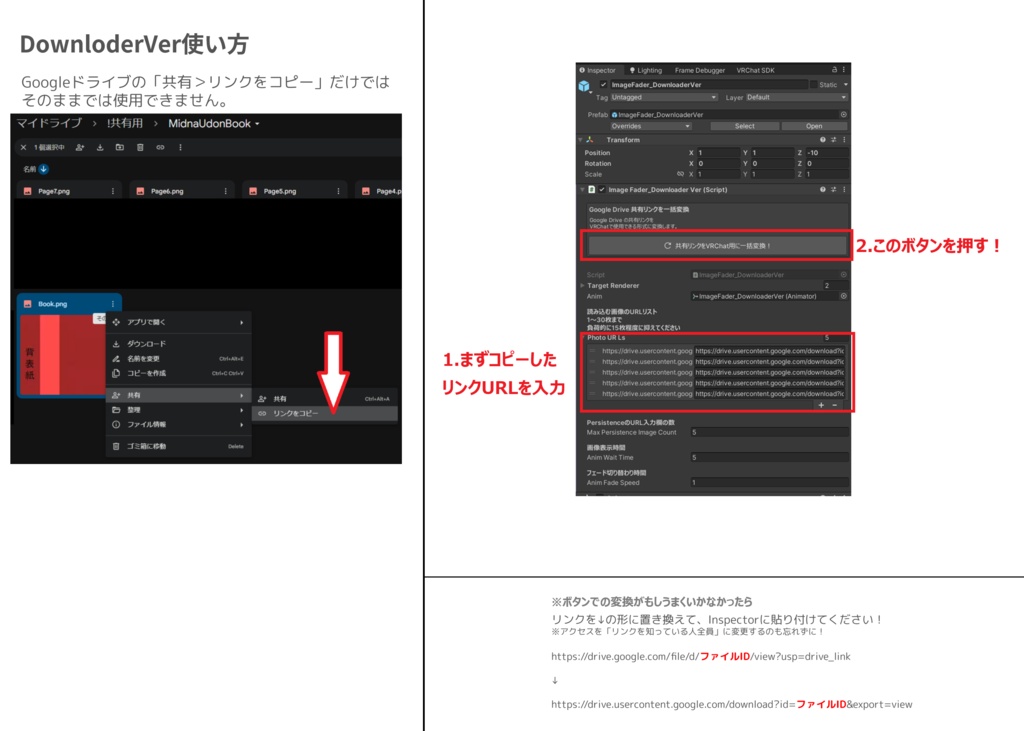Open the more options menu on Page5.png

[338, 191]
